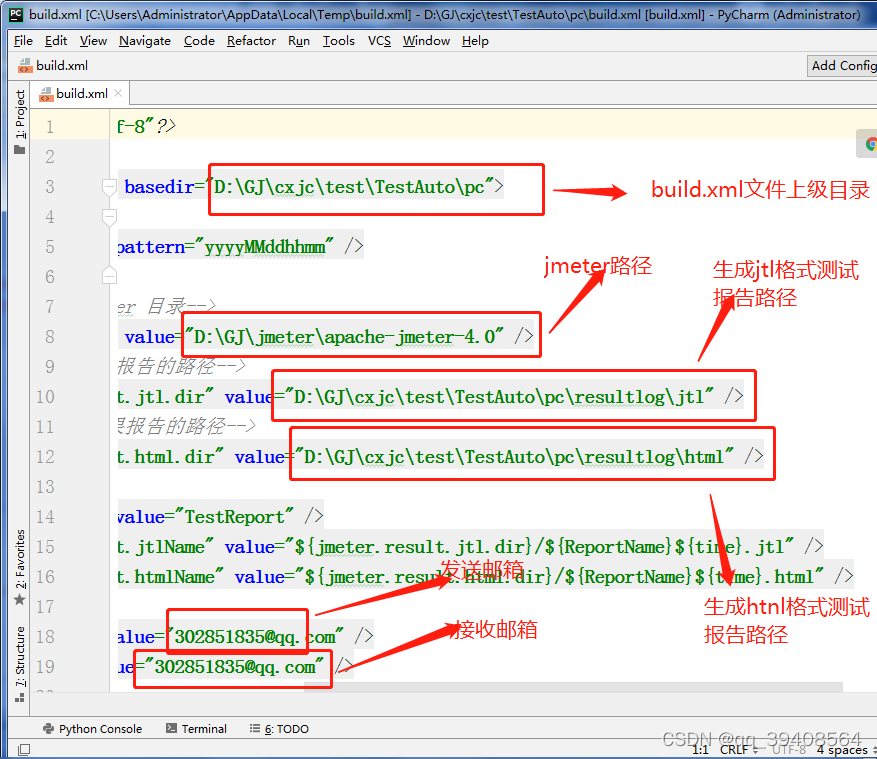877x759 pixels.
Task: Click the basedir attribute on line 3
Action: (x=159, y=187)
